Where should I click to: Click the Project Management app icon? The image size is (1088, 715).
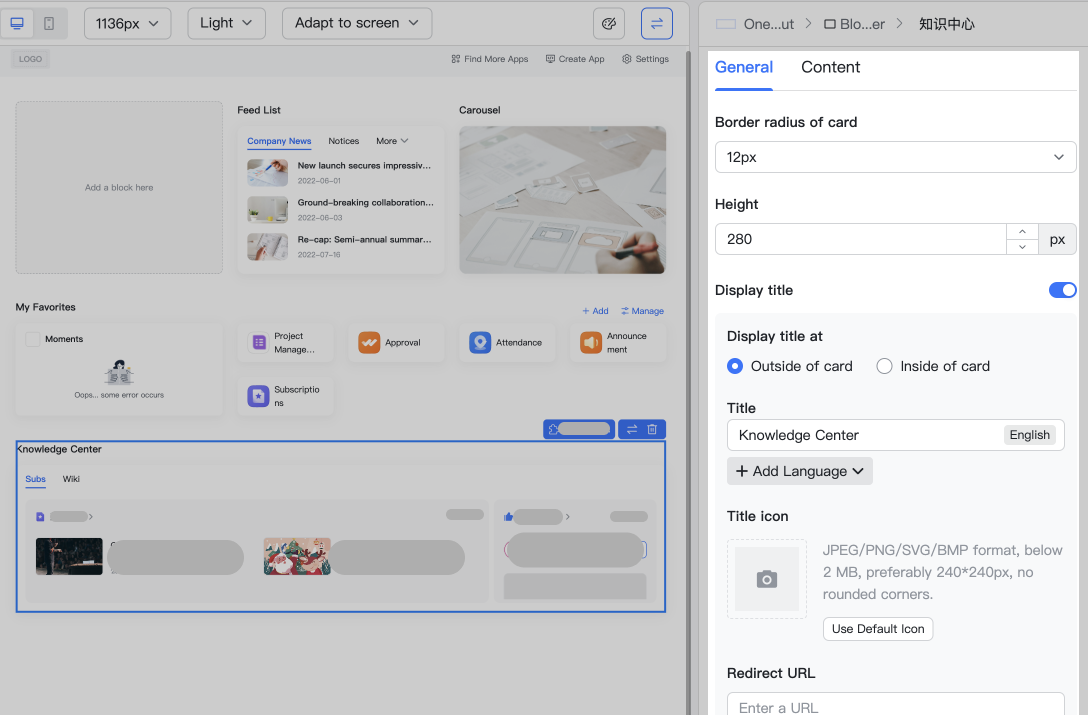point(259,342)
